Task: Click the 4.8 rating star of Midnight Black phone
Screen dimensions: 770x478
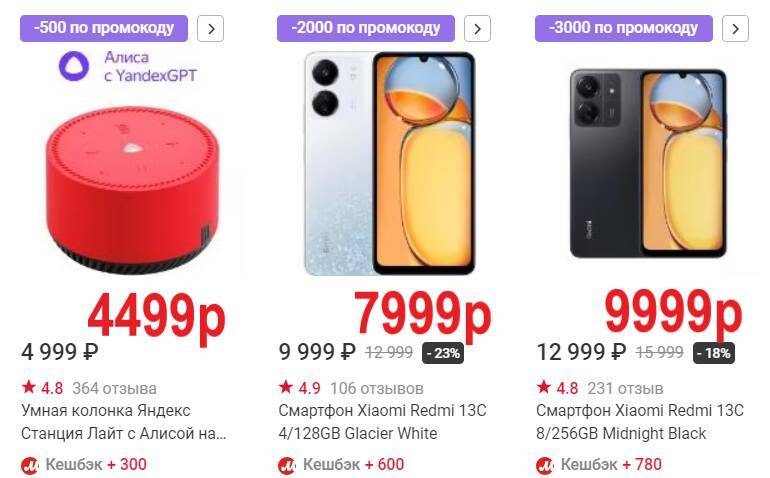Action: [x=544, y=387]
